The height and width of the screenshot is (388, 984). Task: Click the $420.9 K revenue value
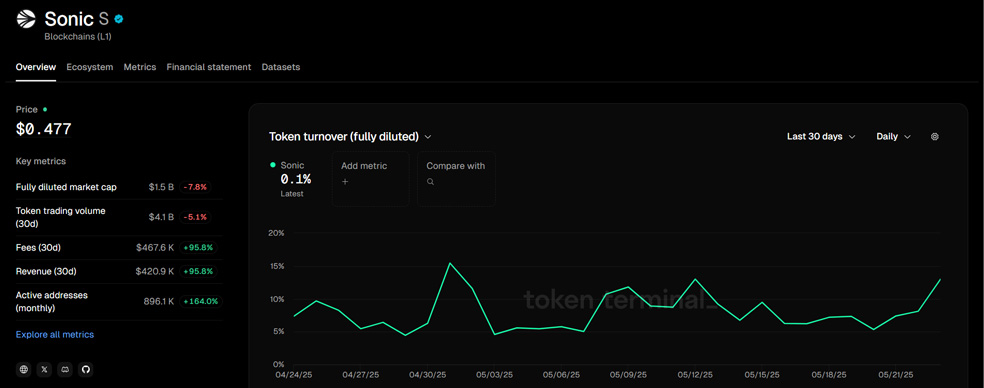tap(155, 271)
